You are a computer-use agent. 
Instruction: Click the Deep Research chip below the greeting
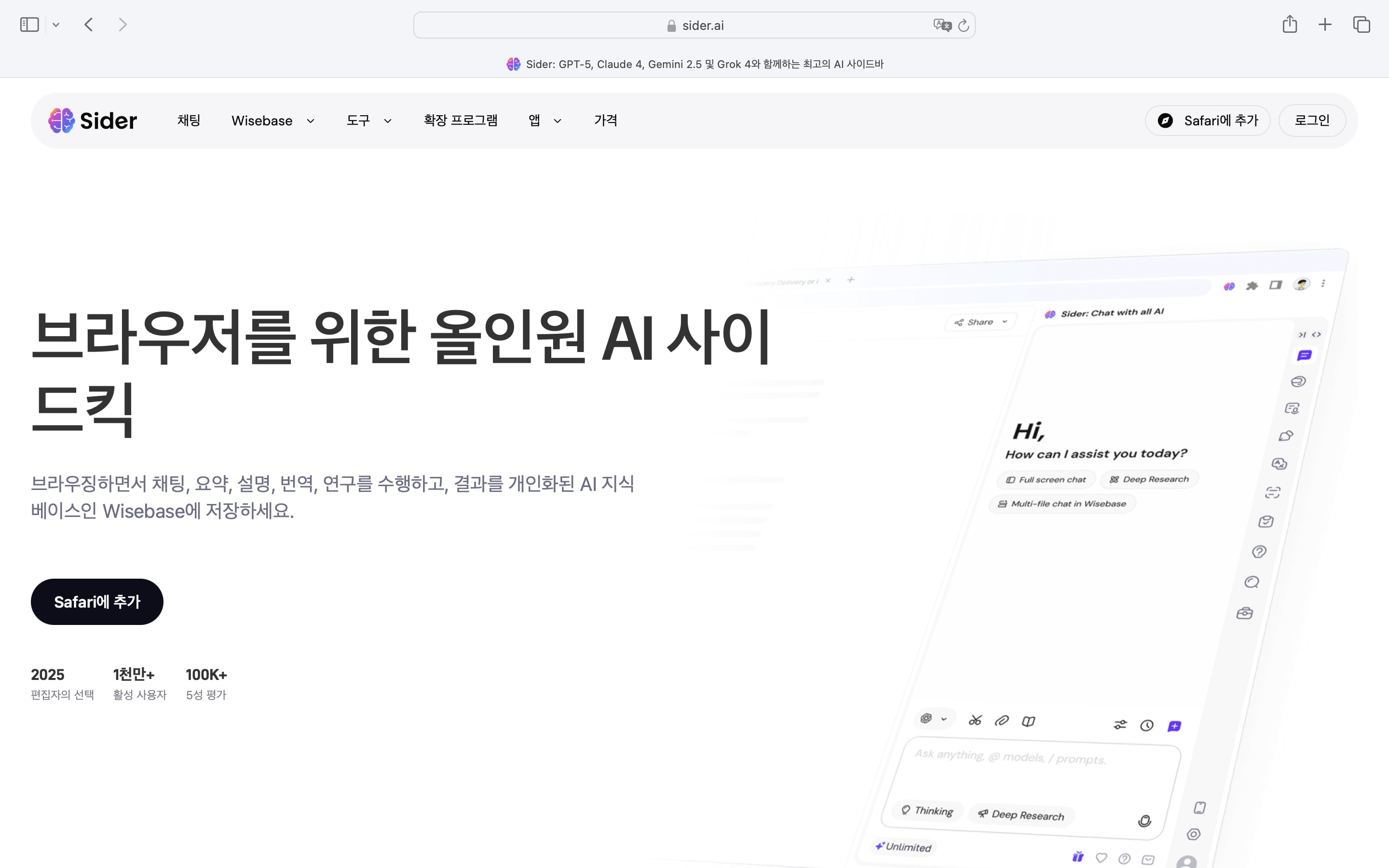(x=1149, y=479)
